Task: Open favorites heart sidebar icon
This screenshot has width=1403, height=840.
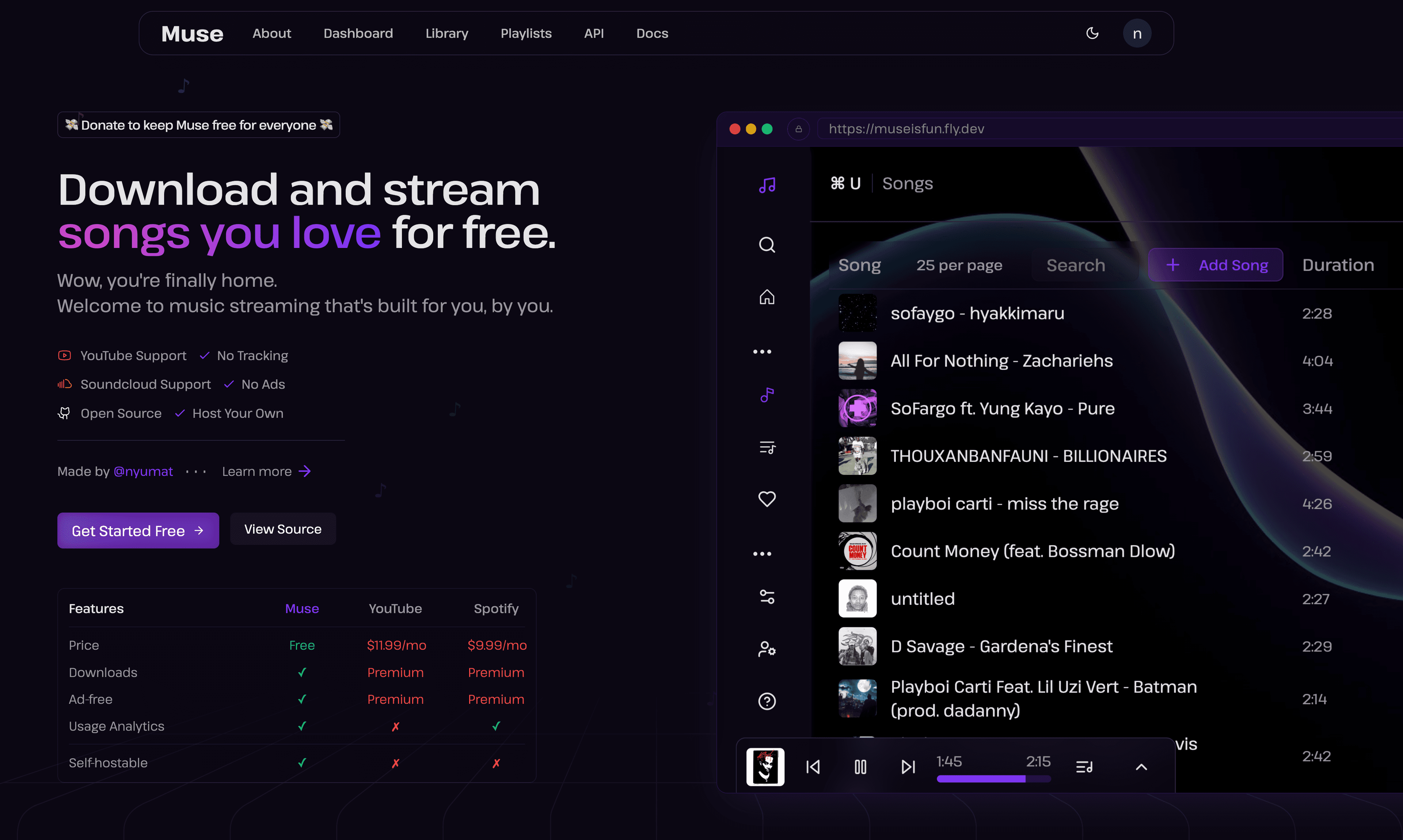Action: [x=767, y=499]
